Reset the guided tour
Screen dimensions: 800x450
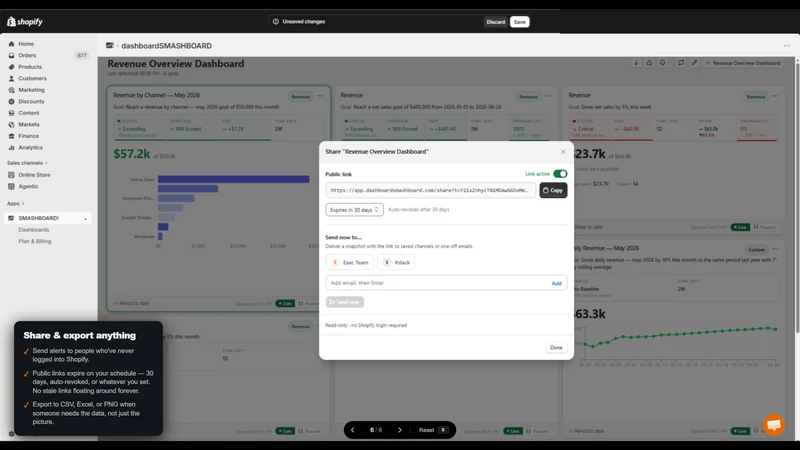[x=433, y=430]
